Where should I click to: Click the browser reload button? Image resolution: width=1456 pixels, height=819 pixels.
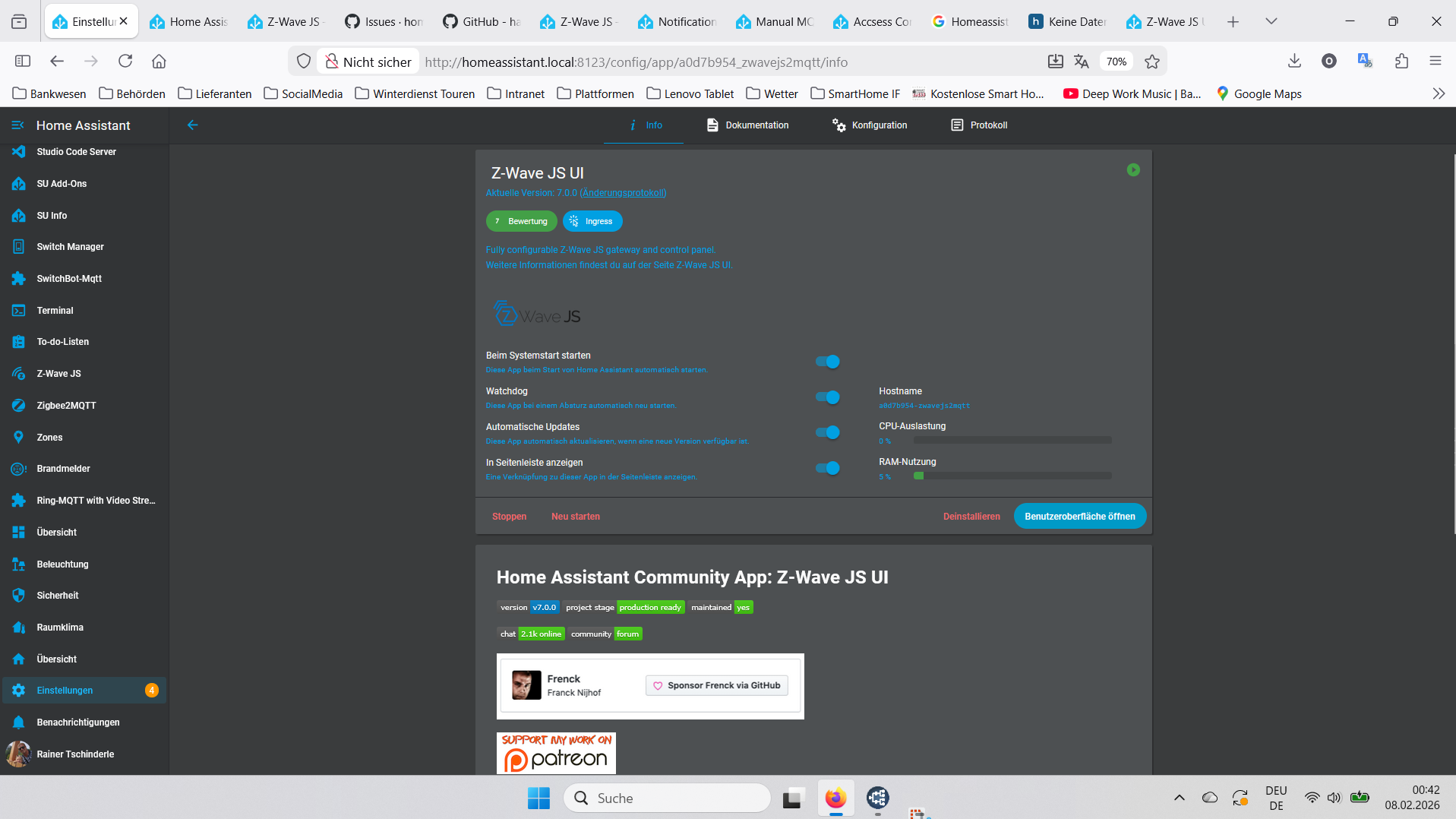point(125,62)
